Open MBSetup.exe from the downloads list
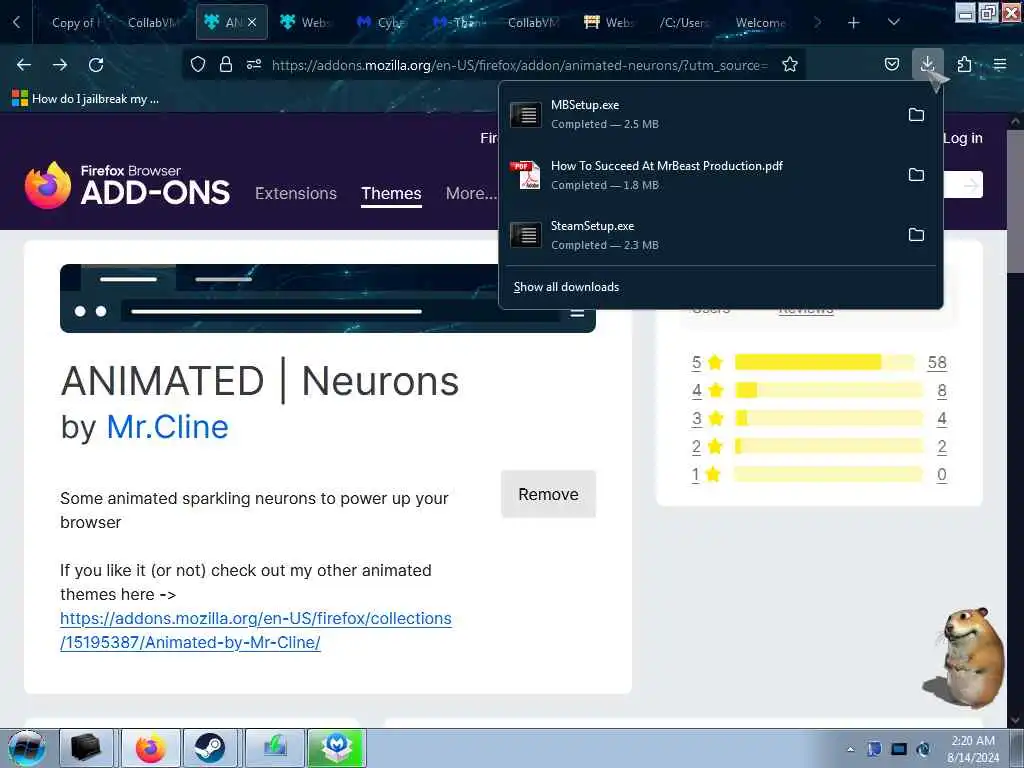Image resolution: width=1024 pixels, height=768 pixels. point(699,114)
